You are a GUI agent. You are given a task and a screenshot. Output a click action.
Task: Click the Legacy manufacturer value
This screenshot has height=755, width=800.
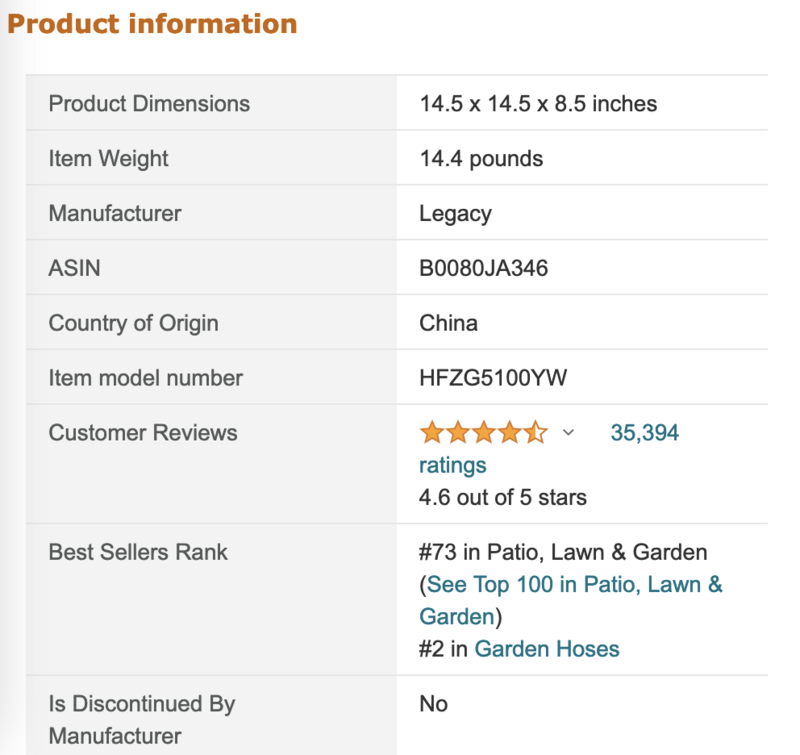pyautogui.click(x=455, y=213)
